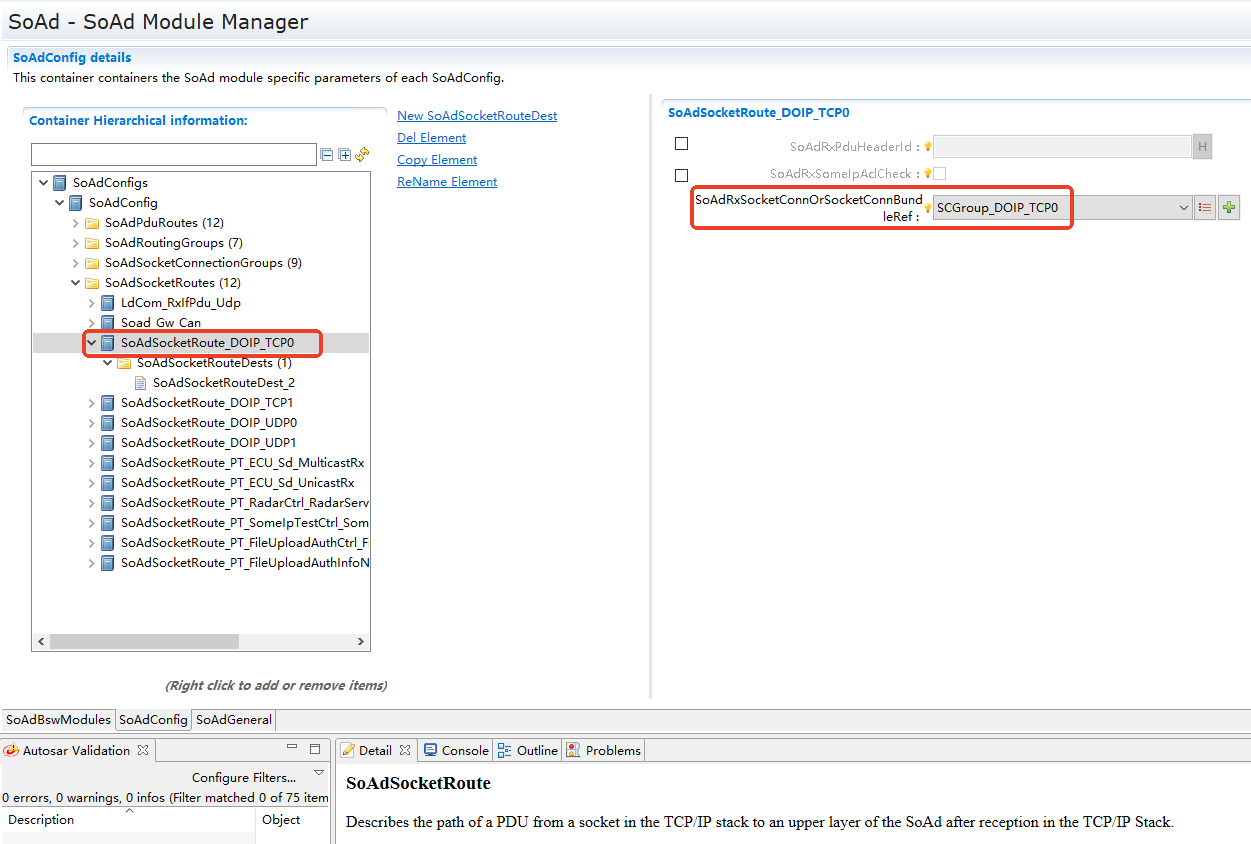Click the collapse all tree icon
The width and height of the screenshot is (1251, 844).
(326, 155)
